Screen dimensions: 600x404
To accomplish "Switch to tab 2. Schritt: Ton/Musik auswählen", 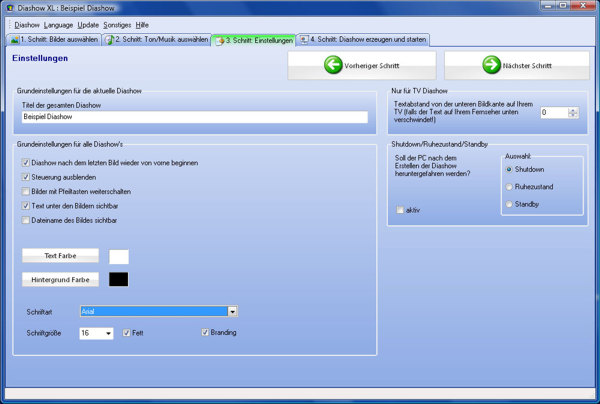I will pyautogui.click(x=157, y=39).
